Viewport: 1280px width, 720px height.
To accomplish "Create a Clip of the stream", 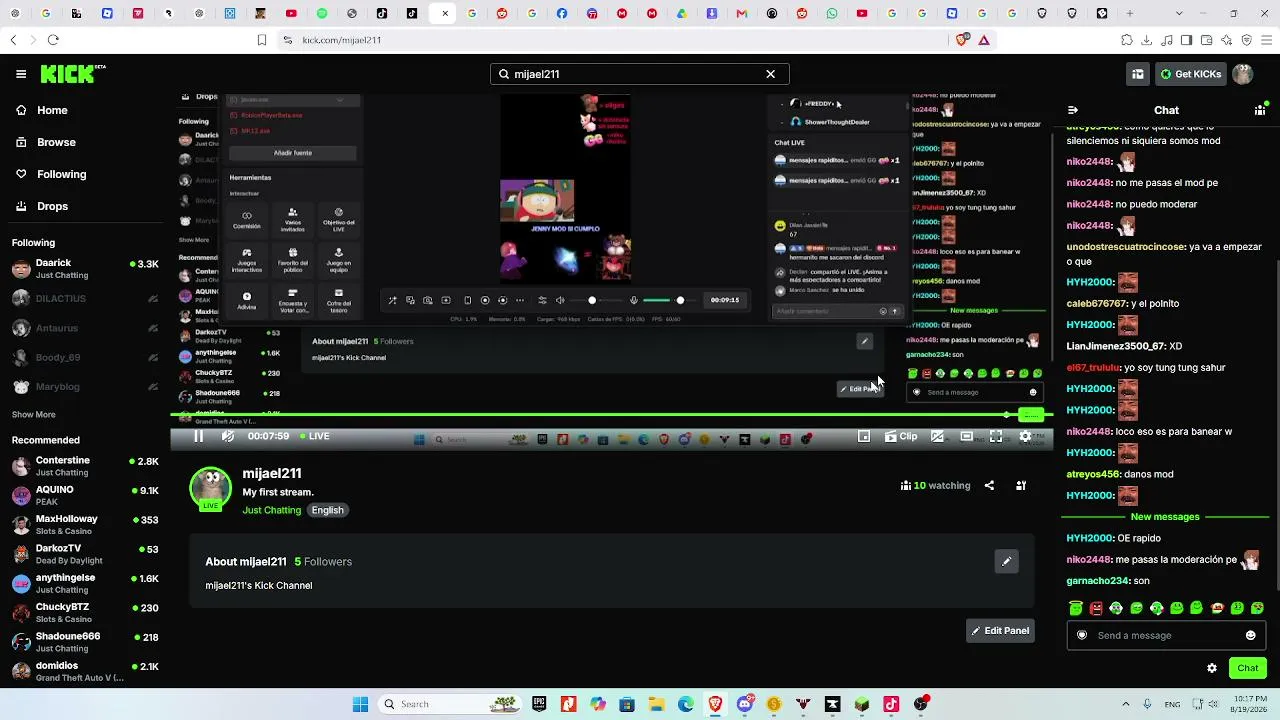I will (901, 436).
